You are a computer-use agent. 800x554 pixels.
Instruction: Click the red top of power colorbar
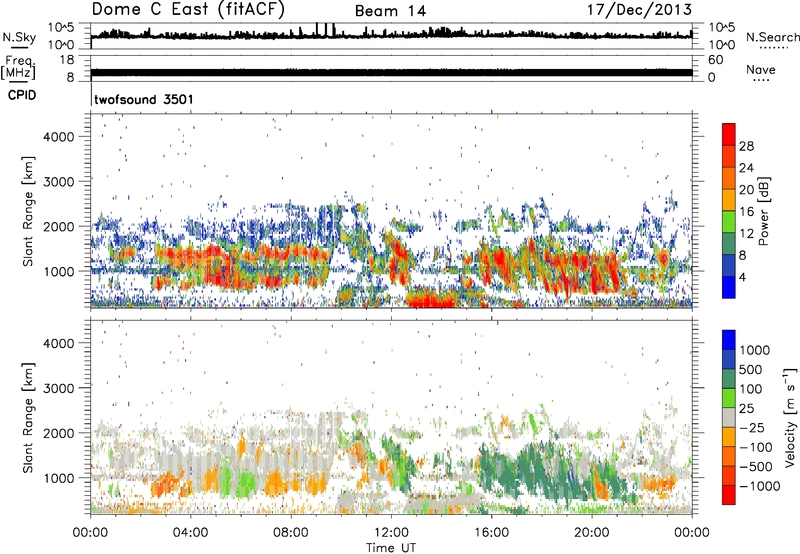pos(729,134)
